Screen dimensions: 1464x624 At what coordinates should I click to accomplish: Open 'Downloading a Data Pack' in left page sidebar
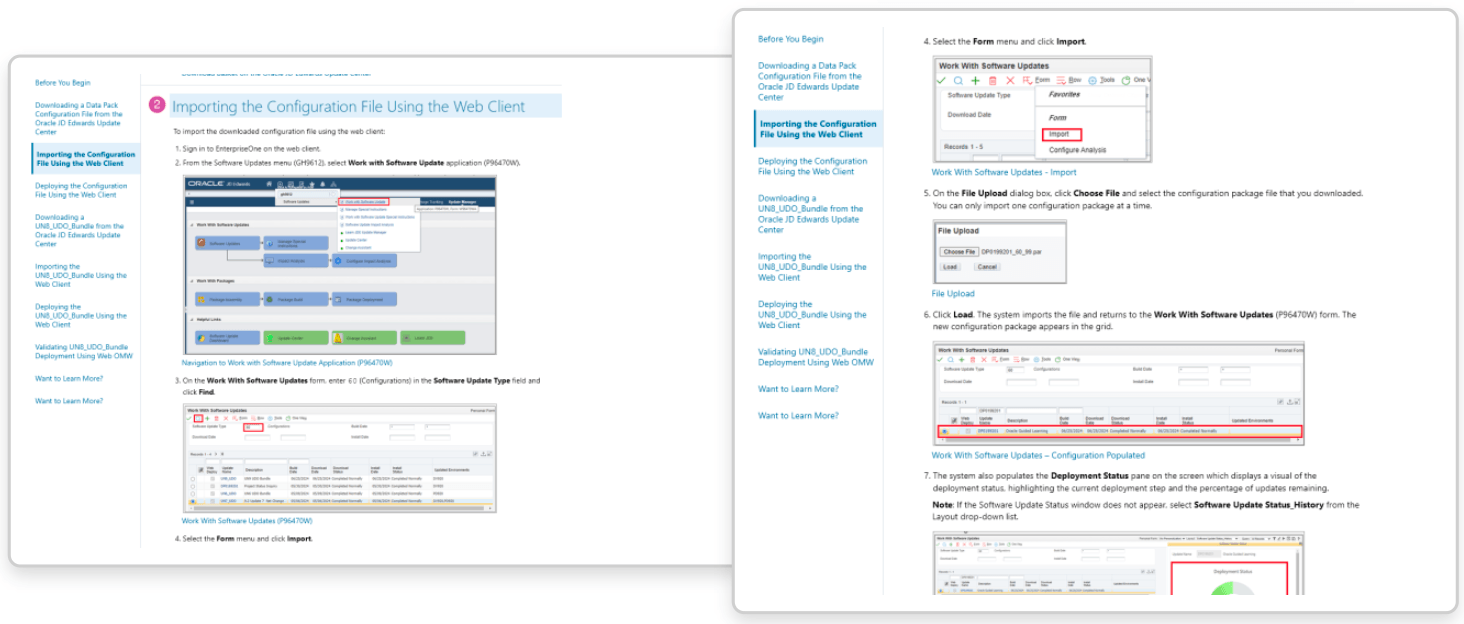(79, 118)
